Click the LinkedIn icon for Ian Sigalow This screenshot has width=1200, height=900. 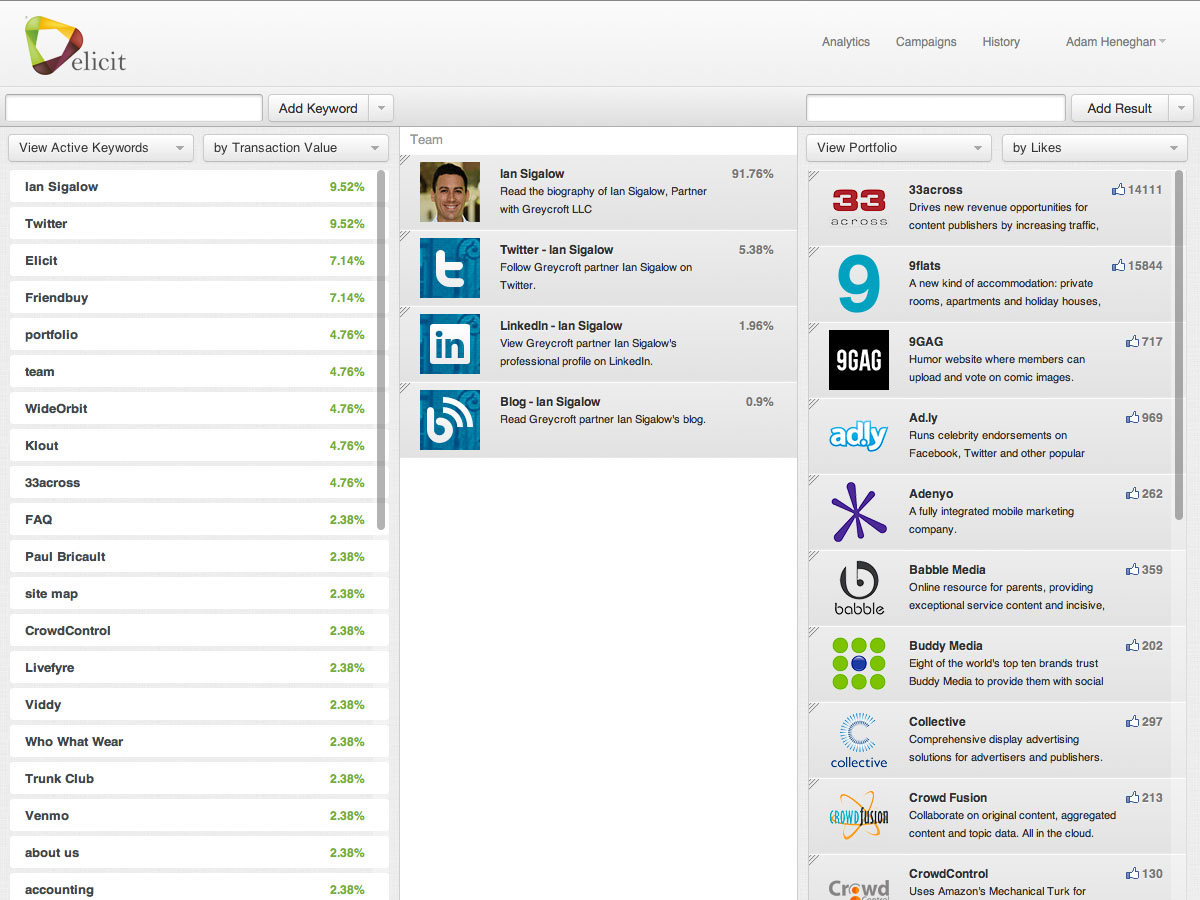click(x=450, y=344)
